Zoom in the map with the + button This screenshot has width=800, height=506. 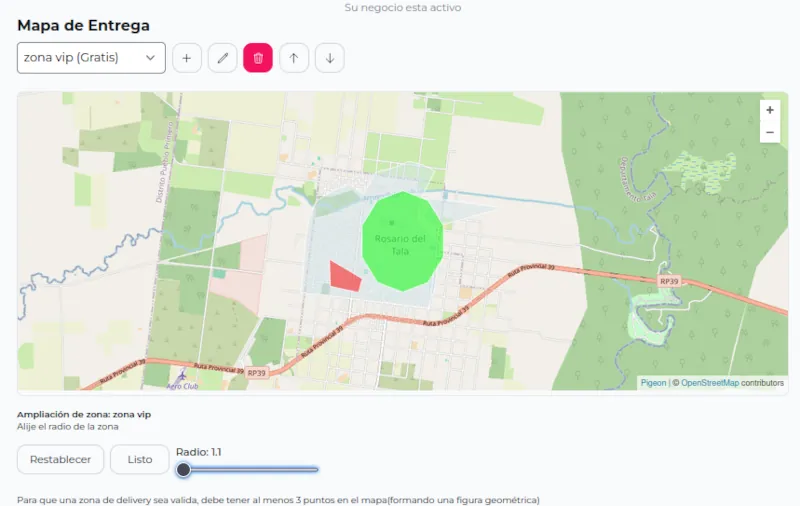click(770, 110)
